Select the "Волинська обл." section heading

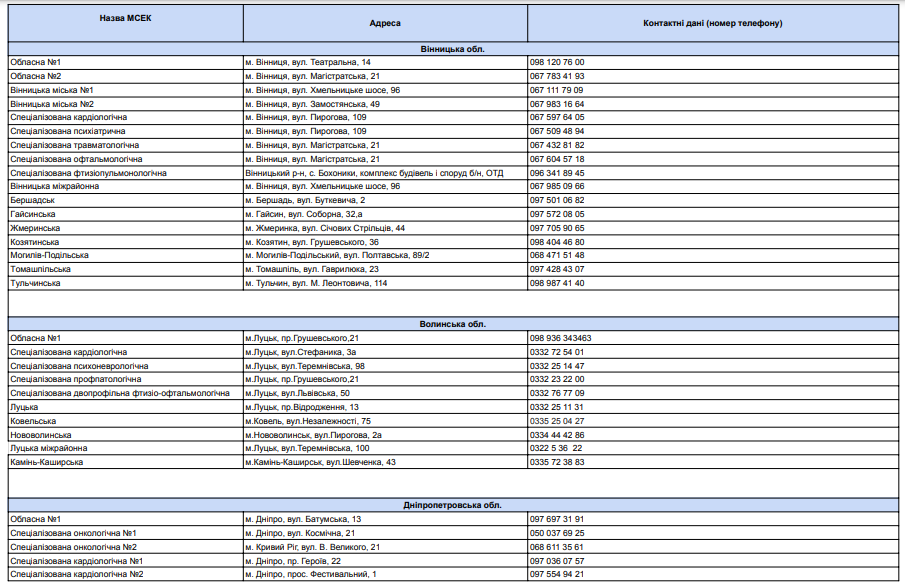coord(454,324)
